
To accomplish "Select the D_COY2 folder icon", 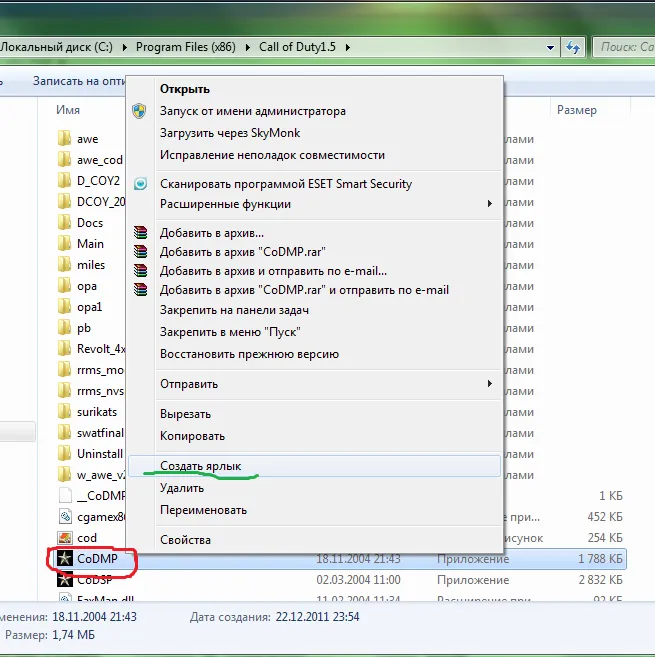I will point(65,181).
